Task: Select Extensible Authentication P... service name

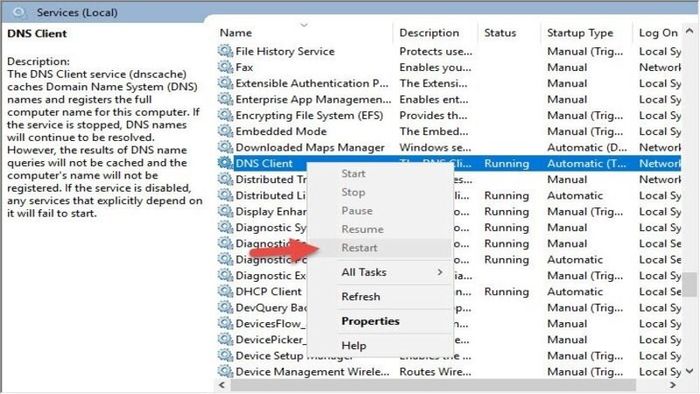Action: point(312,83)
